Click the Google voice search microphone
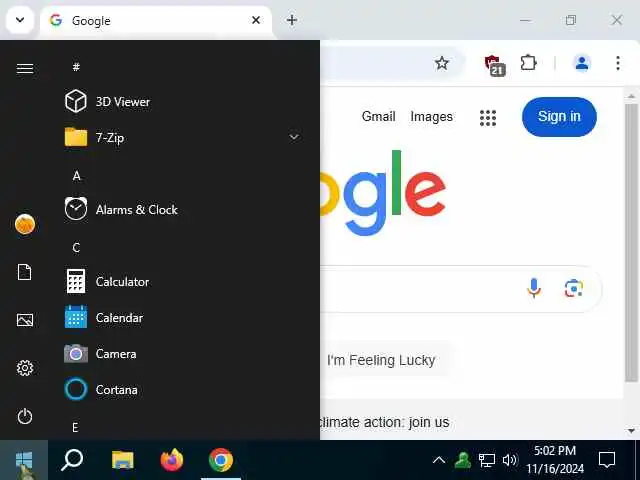The image size is (640, 480). [x=533, y=288]
